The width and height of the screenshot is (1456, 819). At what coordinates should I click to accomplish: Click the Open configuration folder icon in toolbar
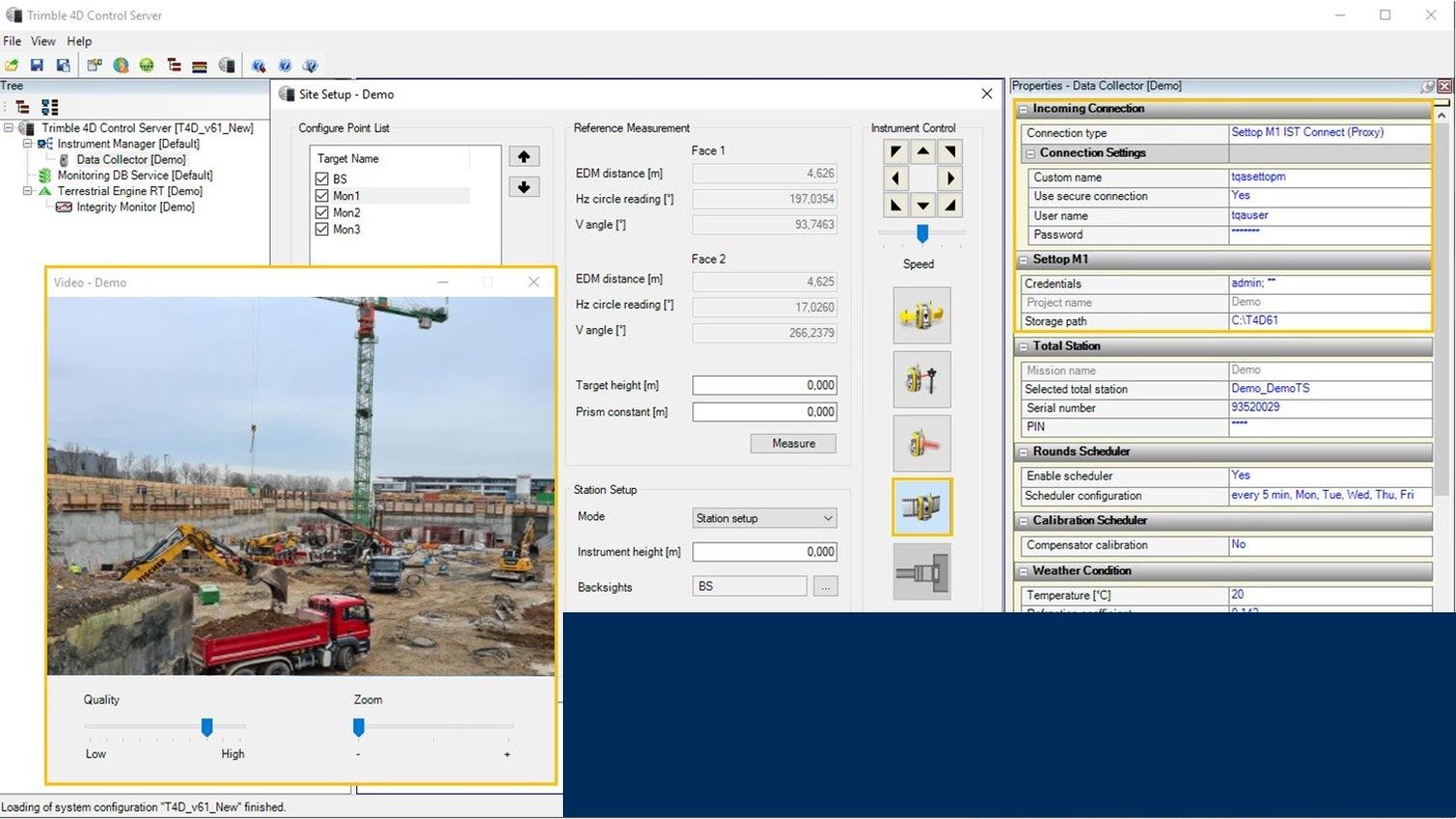coord(12,66)
